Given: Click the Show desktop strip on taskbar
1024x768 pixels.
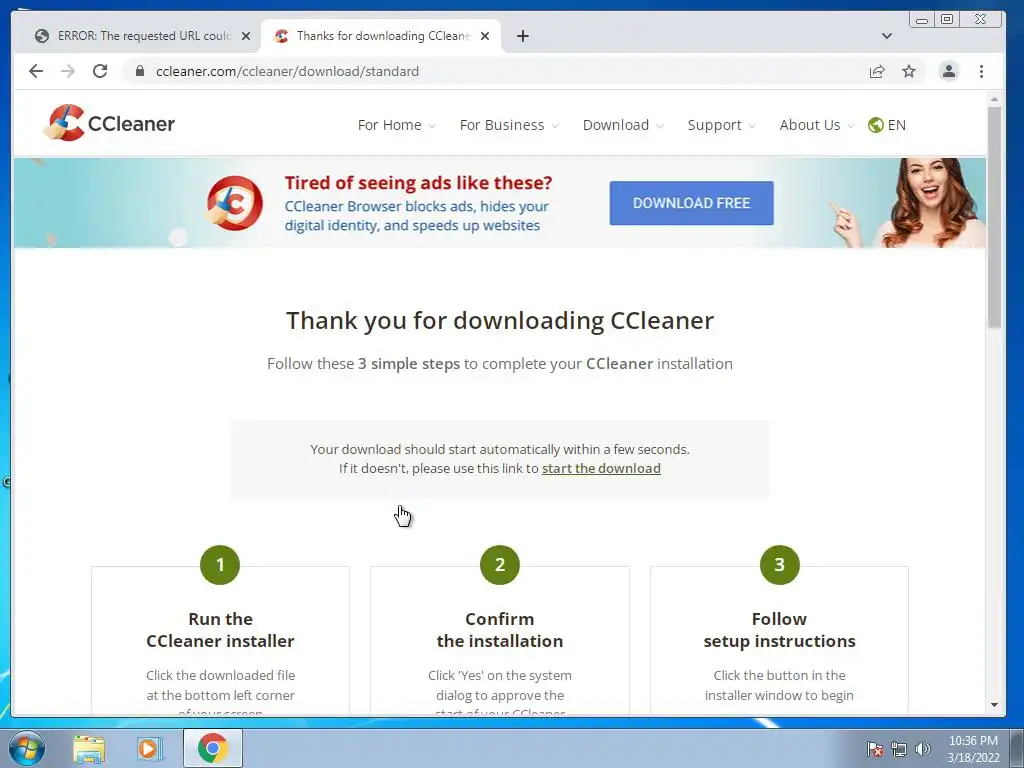Looking at the screenshot, I should coord(1016,748).
